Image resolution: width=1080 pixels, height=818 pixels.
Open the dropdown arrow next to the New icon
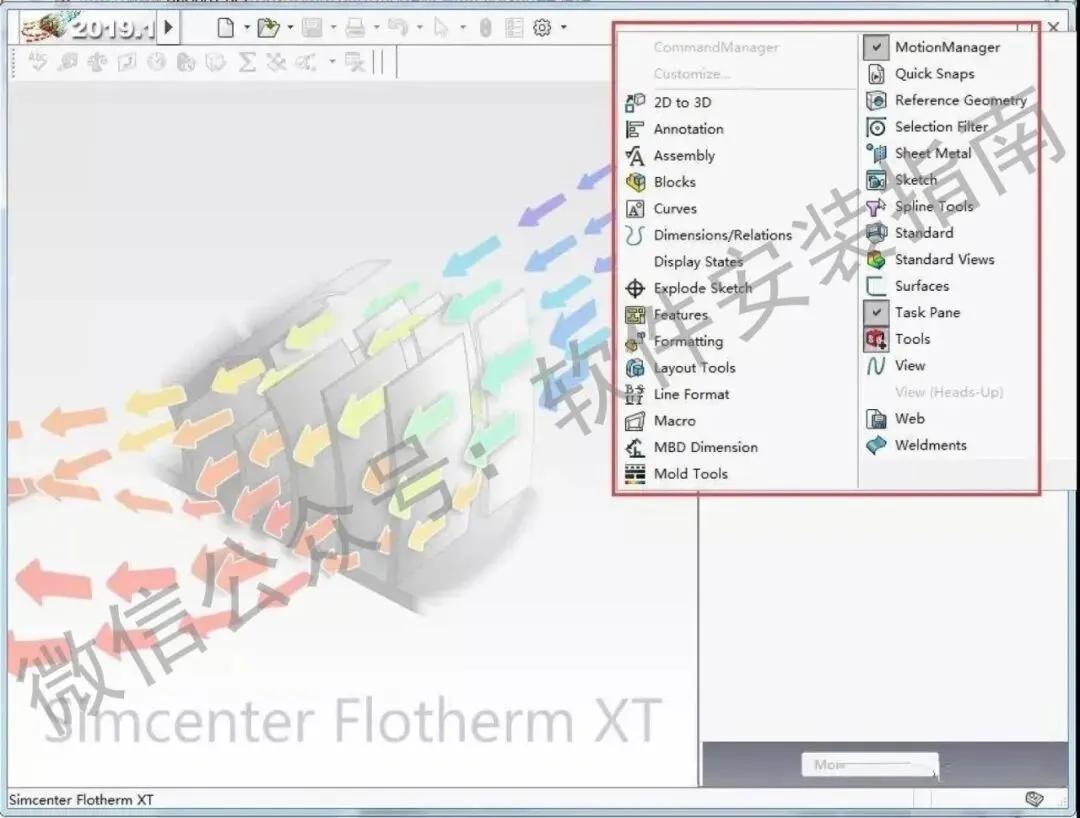tap(247, 28)
